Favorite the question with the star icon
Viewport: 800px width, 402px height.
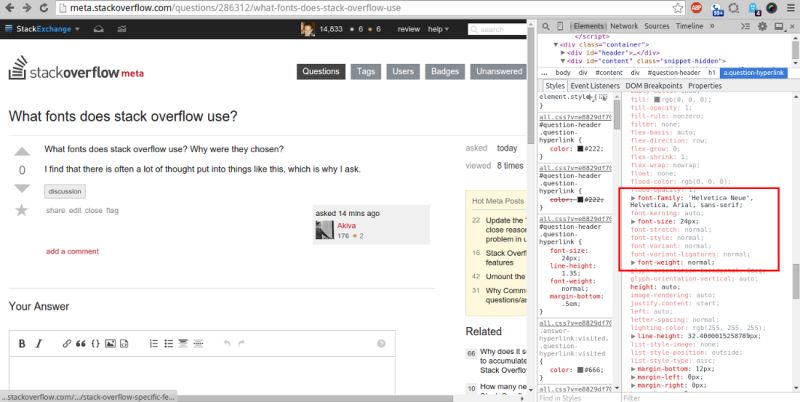pyautogui.click(x=21, y=210)
